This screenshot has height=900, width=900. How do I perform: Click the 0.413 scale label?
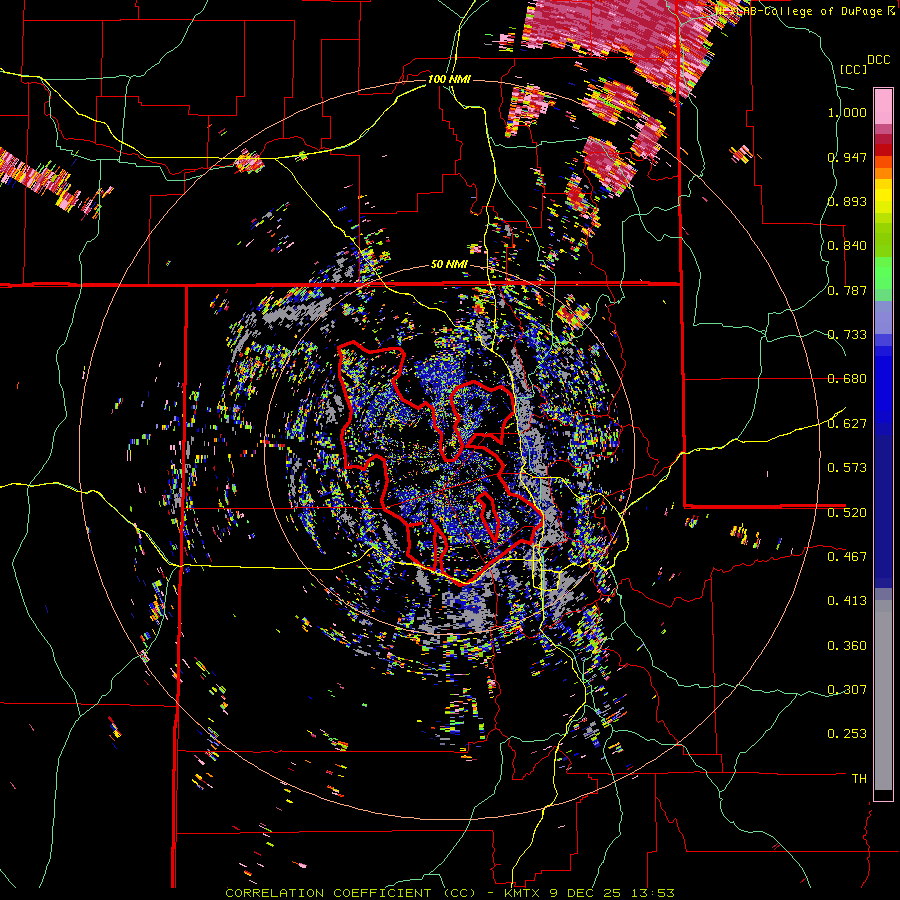coord(847,601)
